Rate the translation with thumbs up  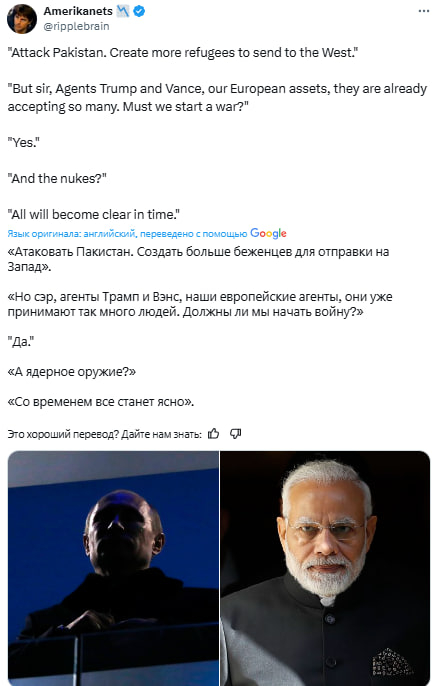tap(213, 434)
